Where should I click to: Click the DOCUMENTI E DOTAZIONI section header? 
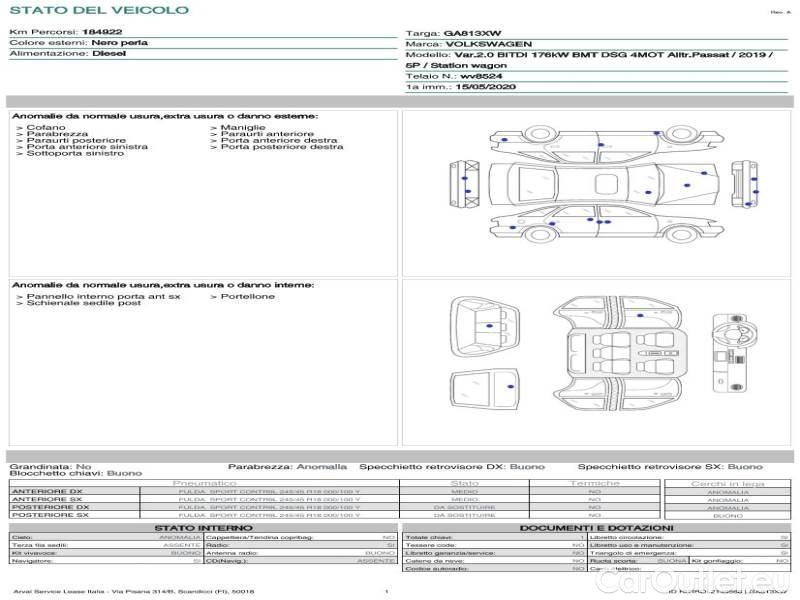[x=596, y=528]
